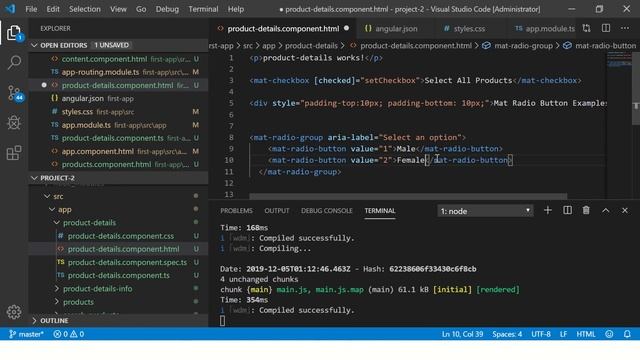
Task: Open the Debug menu
Action: pyautogui.click(x=167, y=9)
